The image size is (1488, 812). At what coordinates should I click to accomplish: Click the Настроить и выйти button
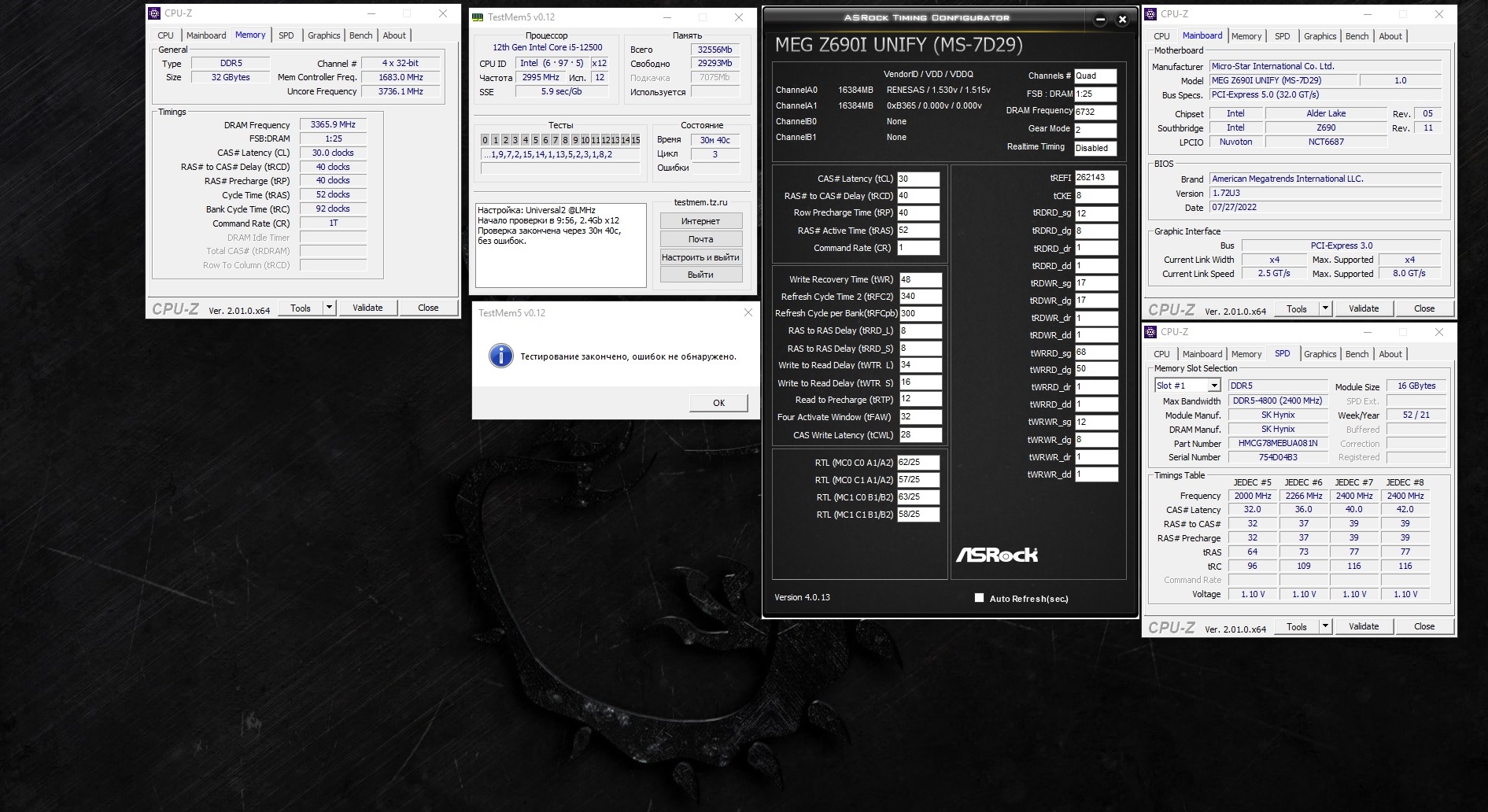pos(700,257)
